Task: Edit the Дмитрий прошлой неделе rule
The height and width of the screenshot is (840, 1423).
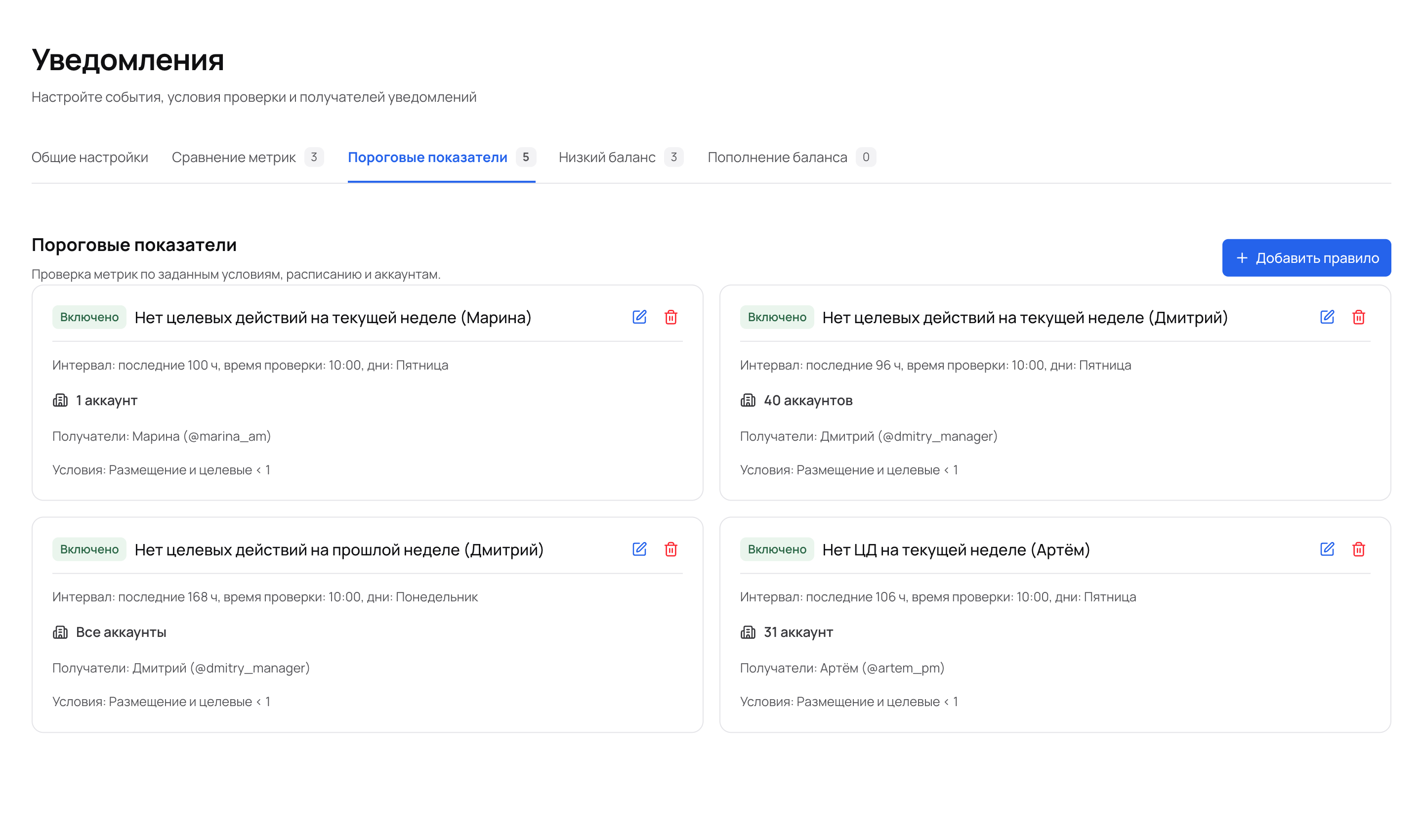Action: coord(639,549)
